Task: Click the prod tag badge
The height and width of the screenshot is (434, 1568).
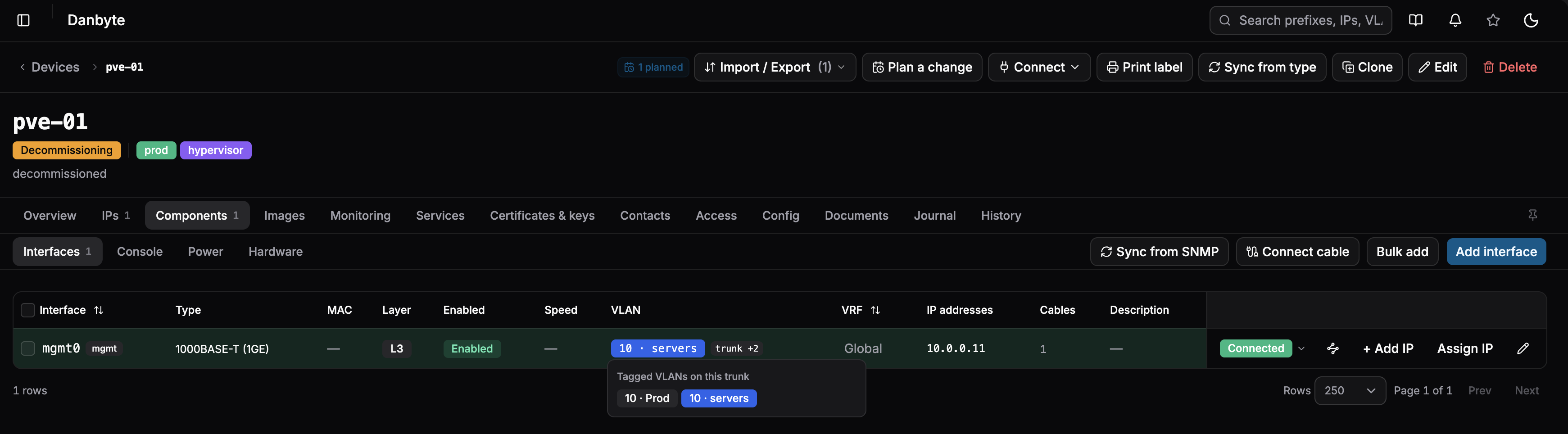Action: point(156,150)
